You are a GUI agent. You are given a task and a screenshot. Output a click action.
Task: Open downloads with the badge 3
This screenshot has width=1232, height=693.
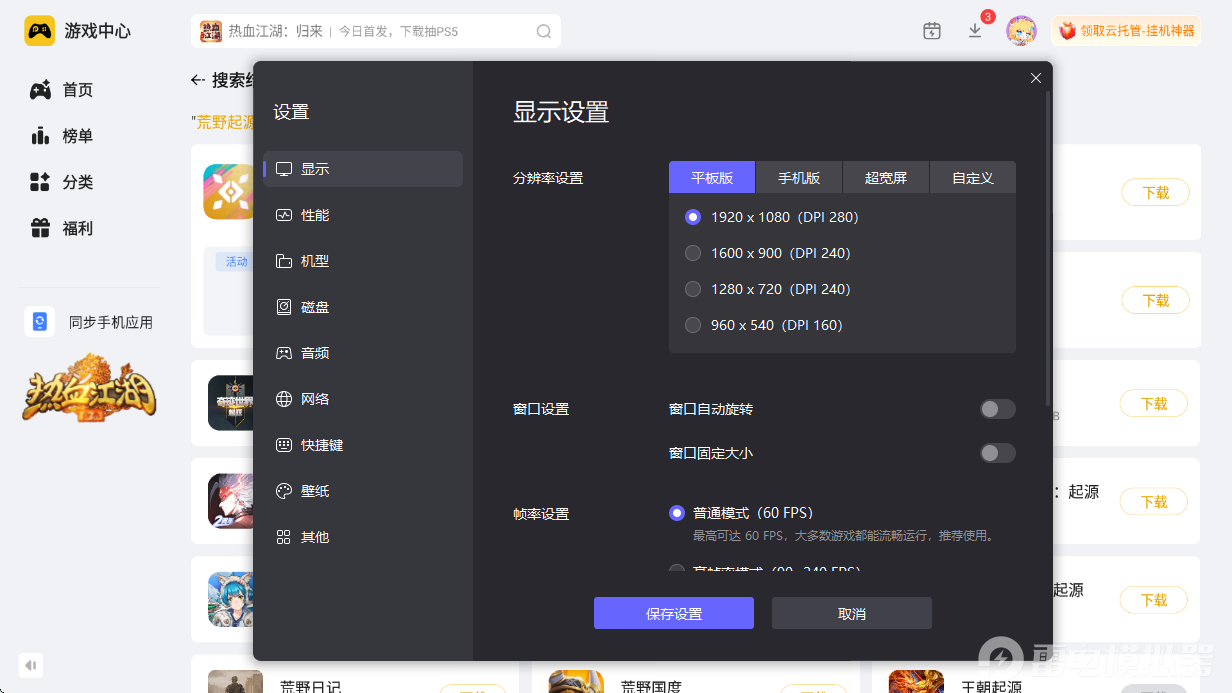tap(976, 31)
